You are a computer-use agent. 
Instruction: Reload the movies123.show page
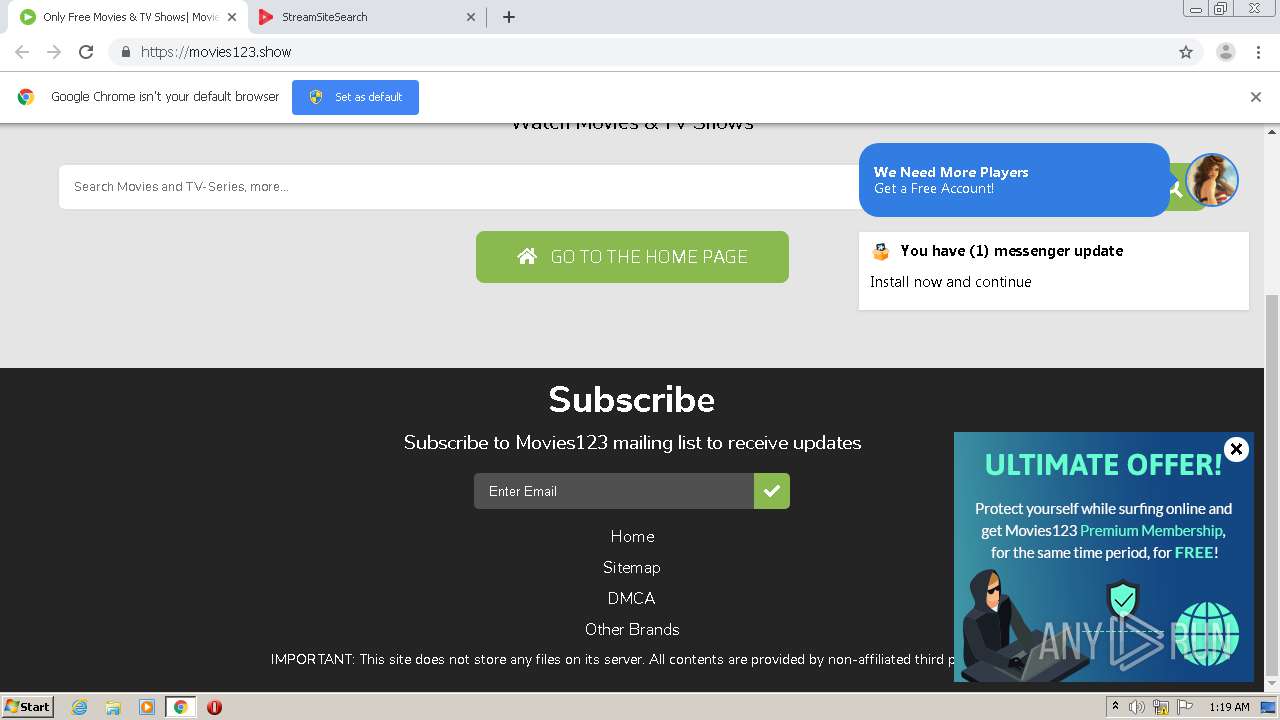pyautogui.click(x=86, y=52)
